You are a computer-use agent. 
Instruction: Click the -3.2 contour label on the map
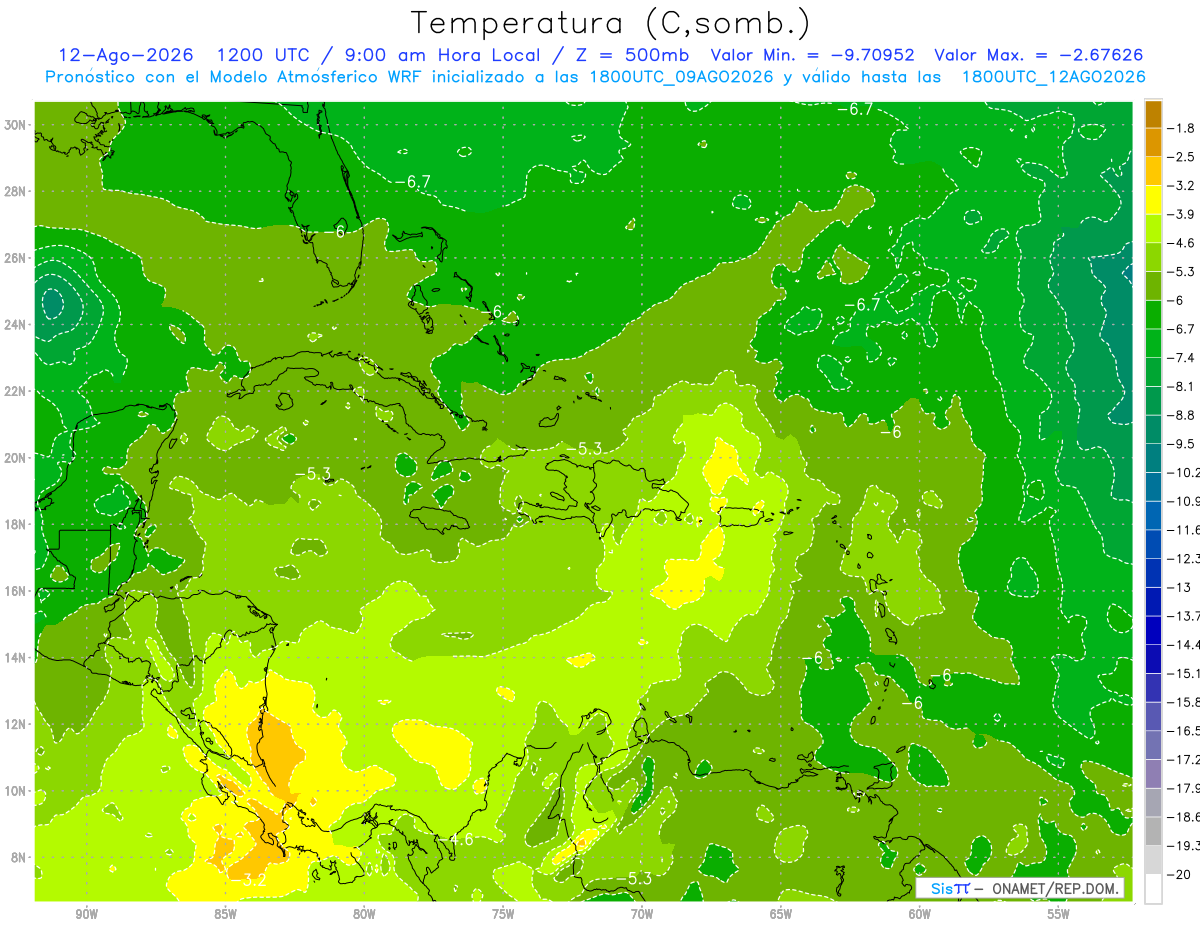point(250,881)
